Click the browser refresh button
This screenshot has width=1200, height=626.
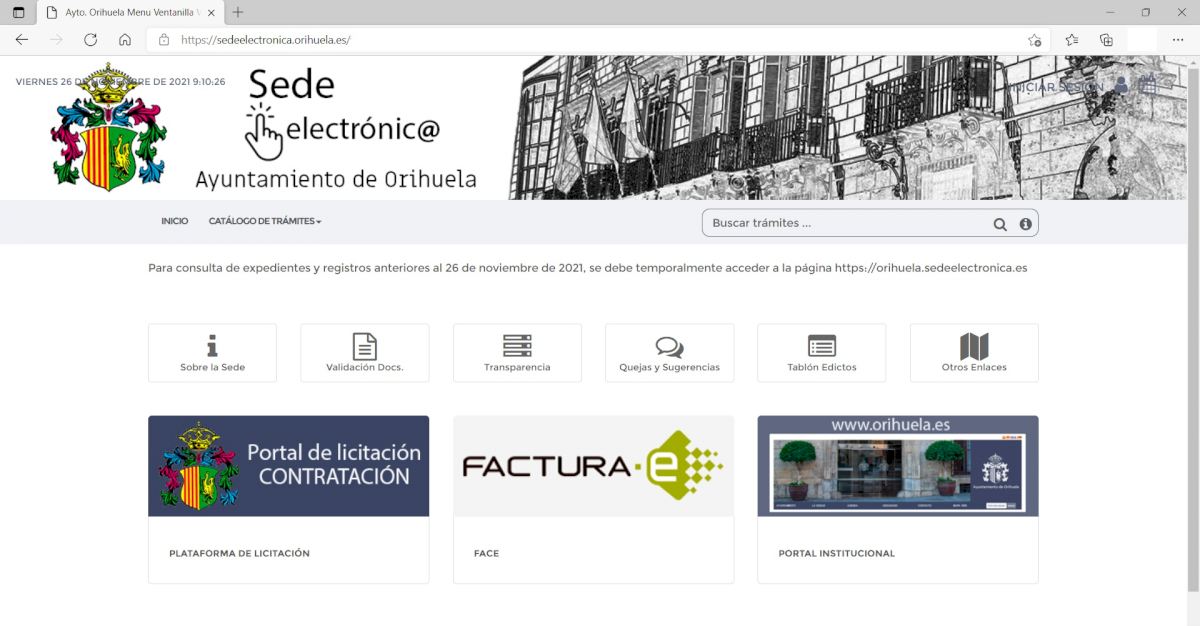click(90, 40)
